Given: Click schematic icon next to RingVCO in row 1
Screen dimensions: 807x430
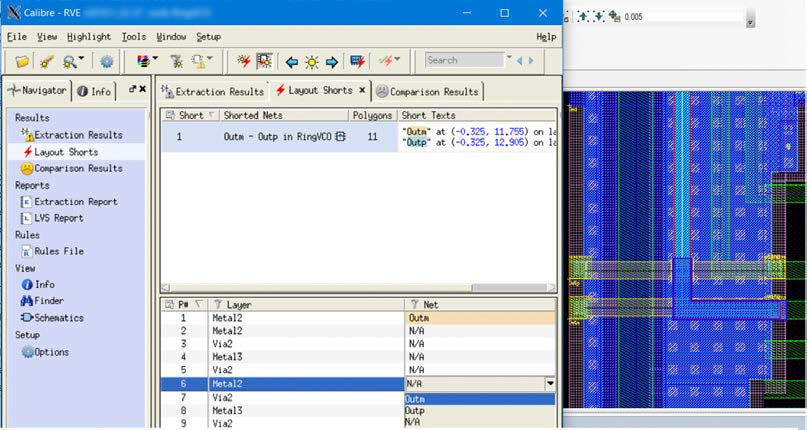Looking at the screenshot, I should [340, 136].
